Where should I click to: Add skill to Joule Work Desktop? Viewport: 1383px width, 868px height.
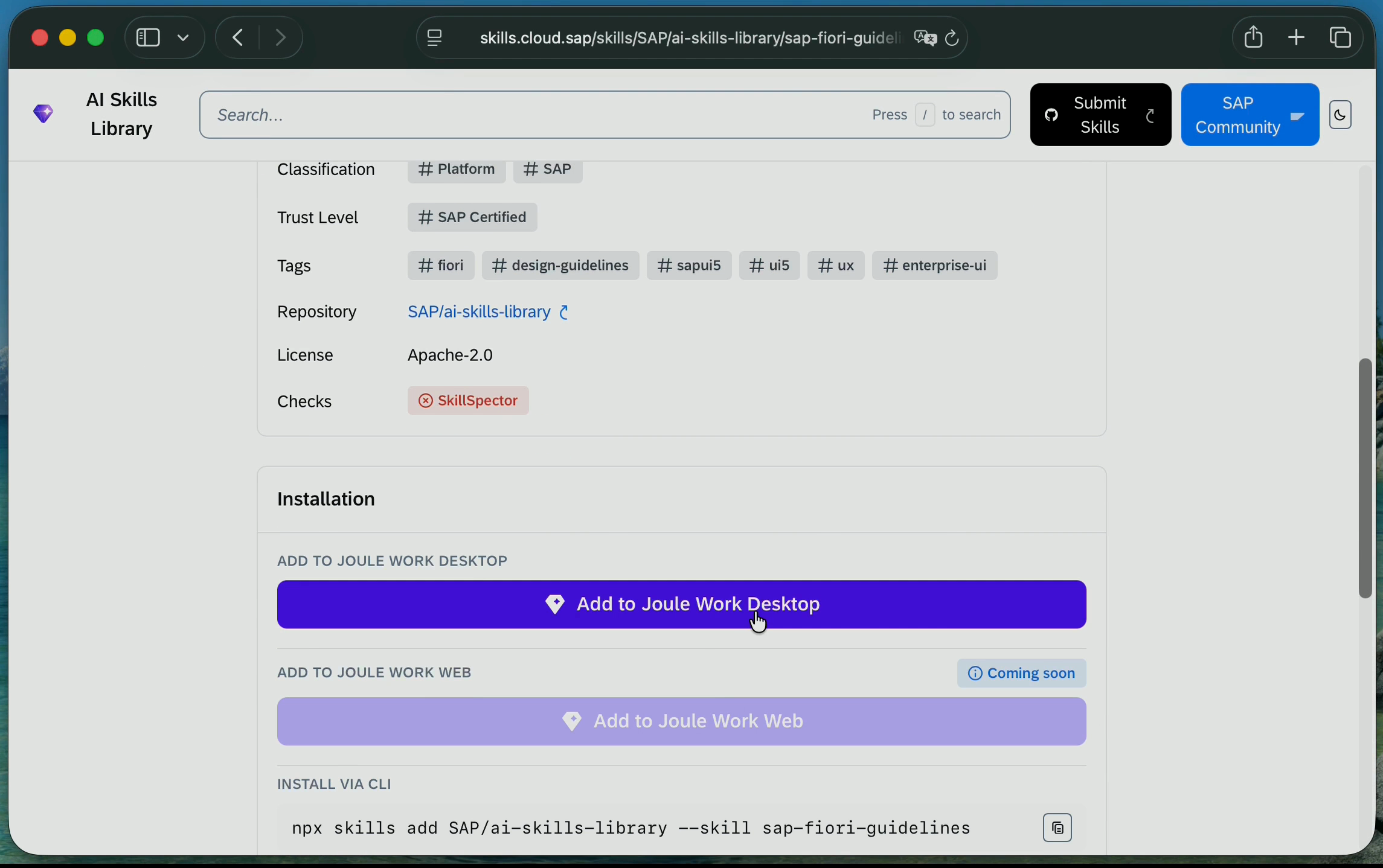point(681,604)
